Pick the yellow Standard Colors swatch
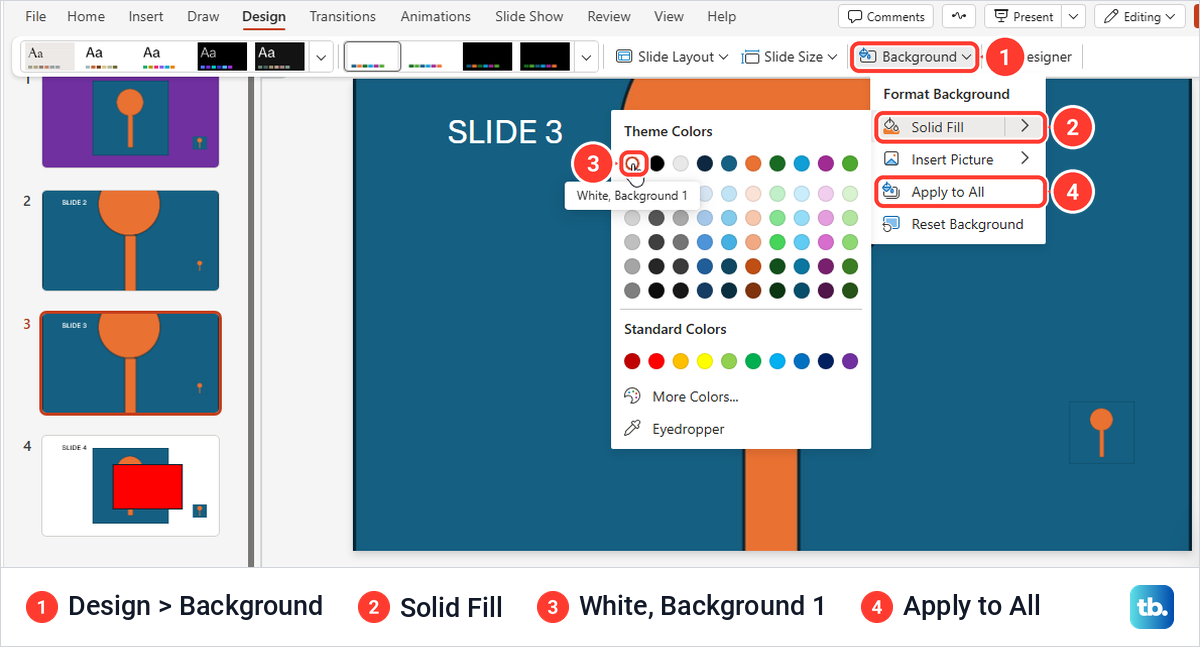 (x=705, y=361)
